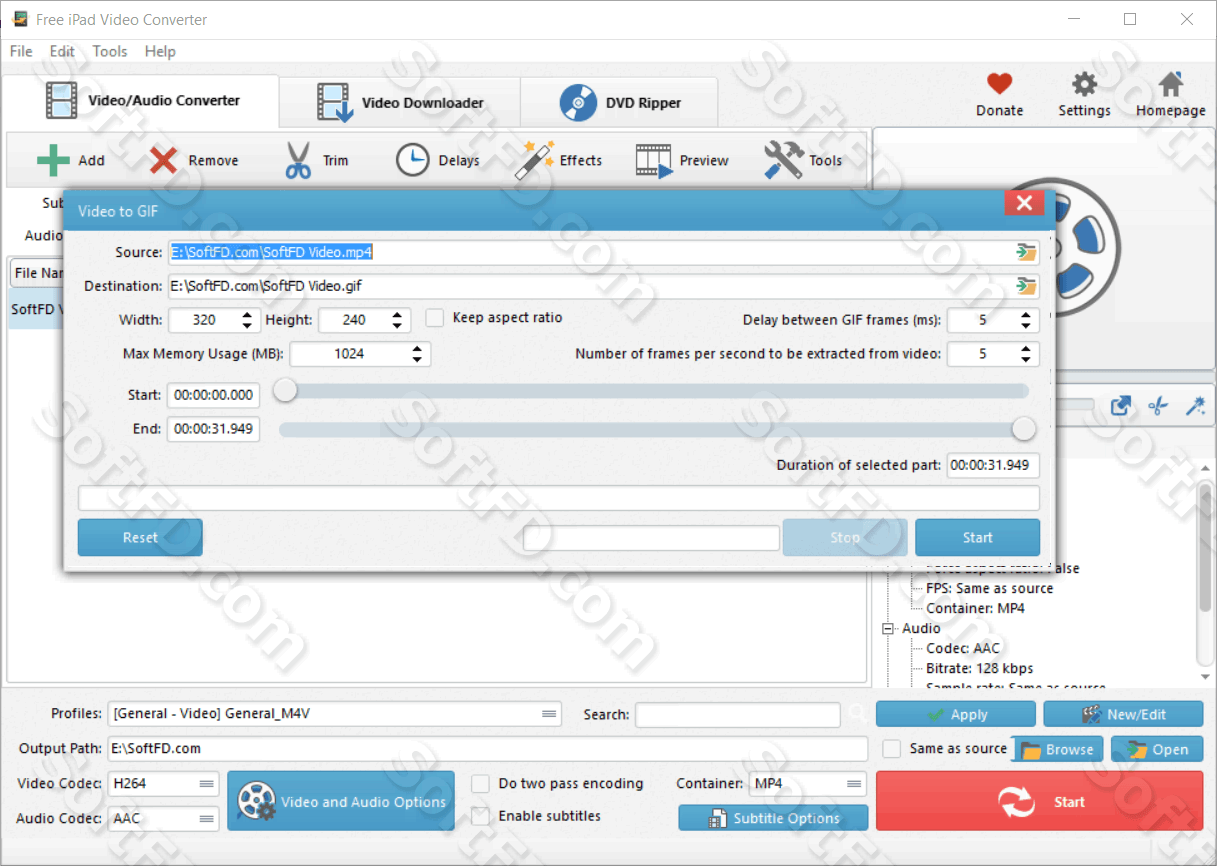
Task: Switch to DVD Ripper tab
Action: [619, 102]
